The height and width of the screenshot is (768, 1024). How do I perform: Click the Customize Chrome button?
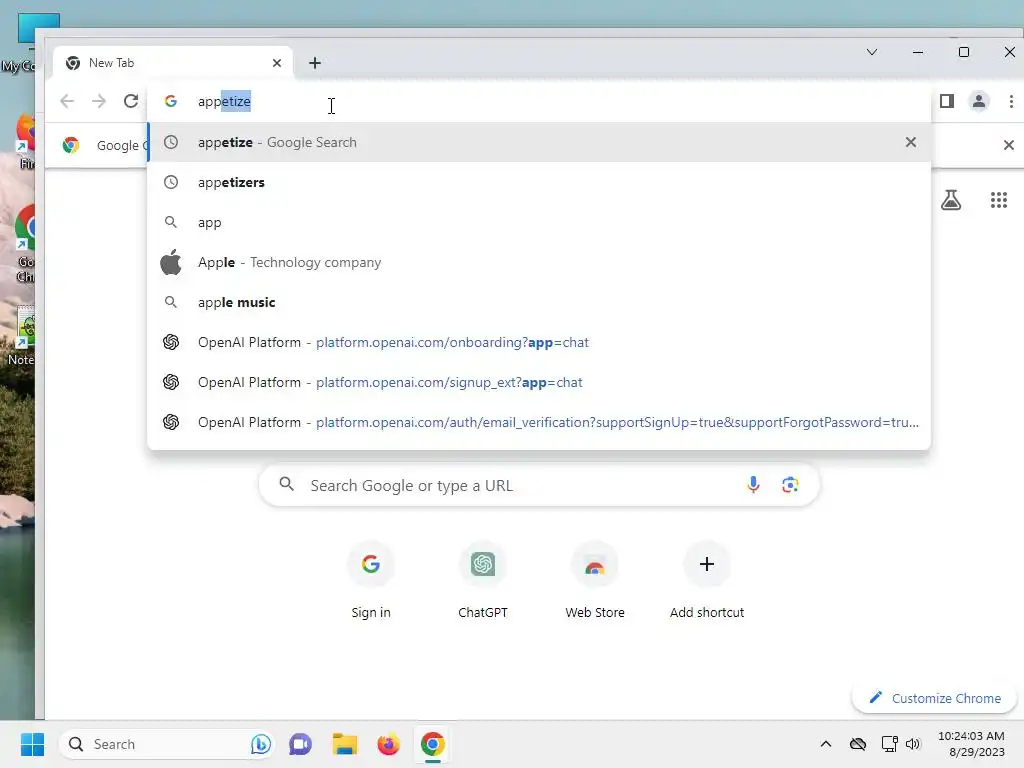(x=935, y=698)
